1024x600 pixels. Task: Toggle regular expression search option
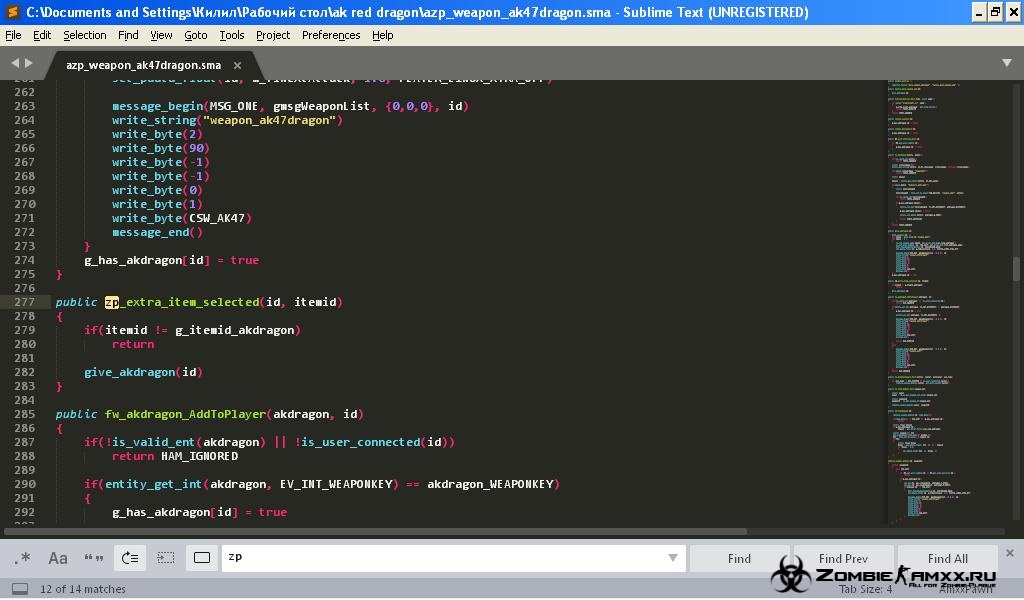[x=22, y=558]
